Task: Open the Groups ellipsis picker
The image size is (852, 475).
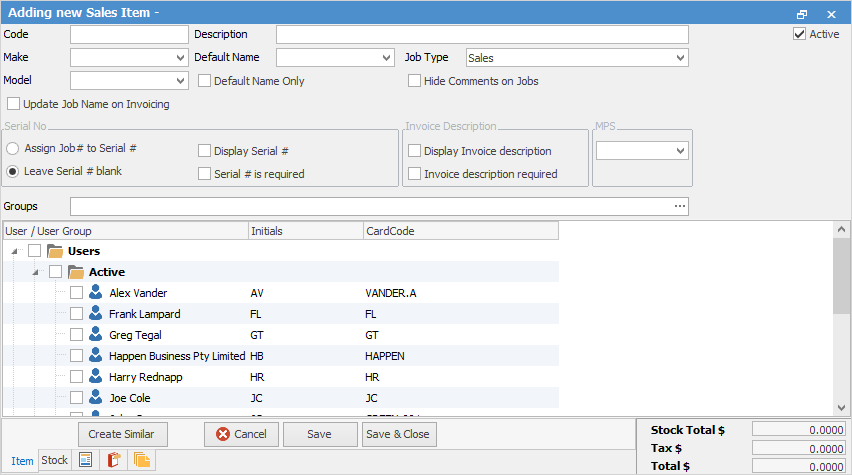Action: (680, 206)
